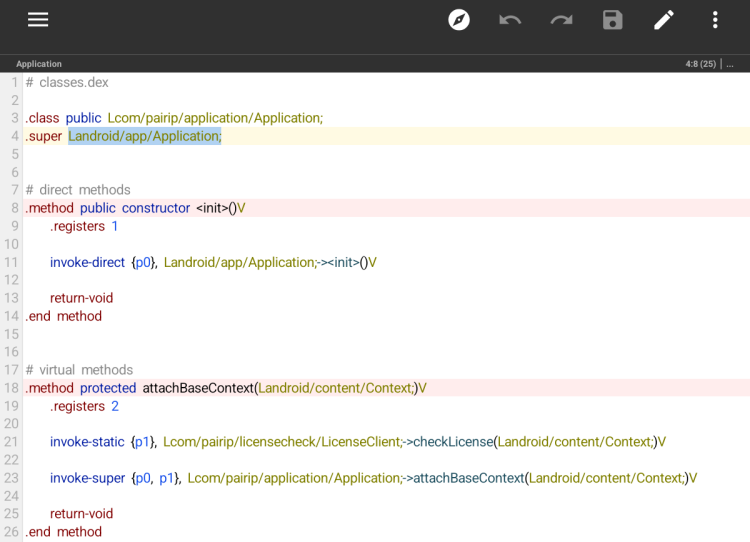The image size is (750, 542).
Task: Click 'invoke-static' instruction
Action: (x=87, y=442)
